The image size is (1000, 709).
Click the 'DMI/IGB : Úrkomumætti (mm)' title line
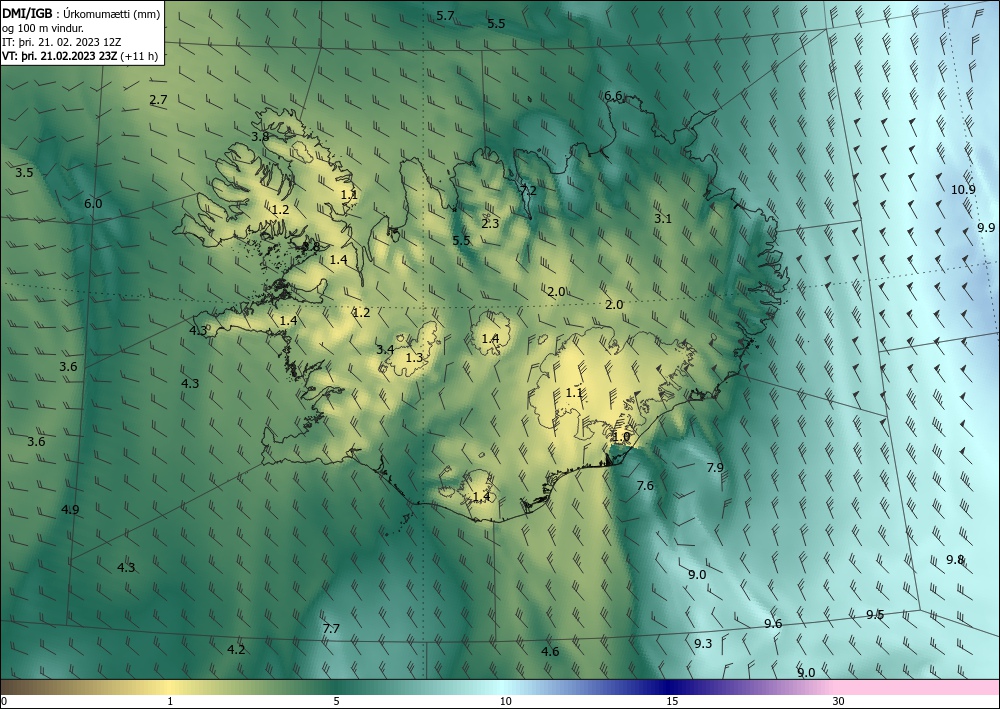(x=81, y=12)
